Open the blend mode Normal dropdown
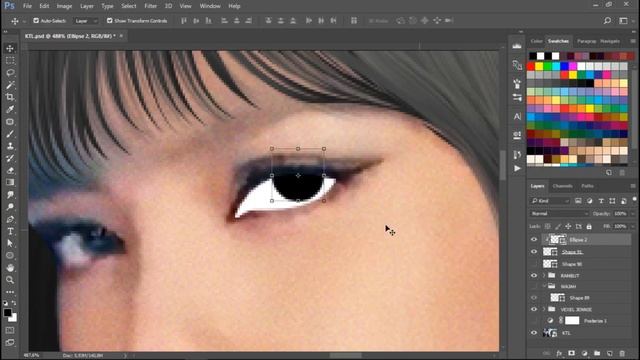Viewport: 640px width, 360px height. pos(559,213)
